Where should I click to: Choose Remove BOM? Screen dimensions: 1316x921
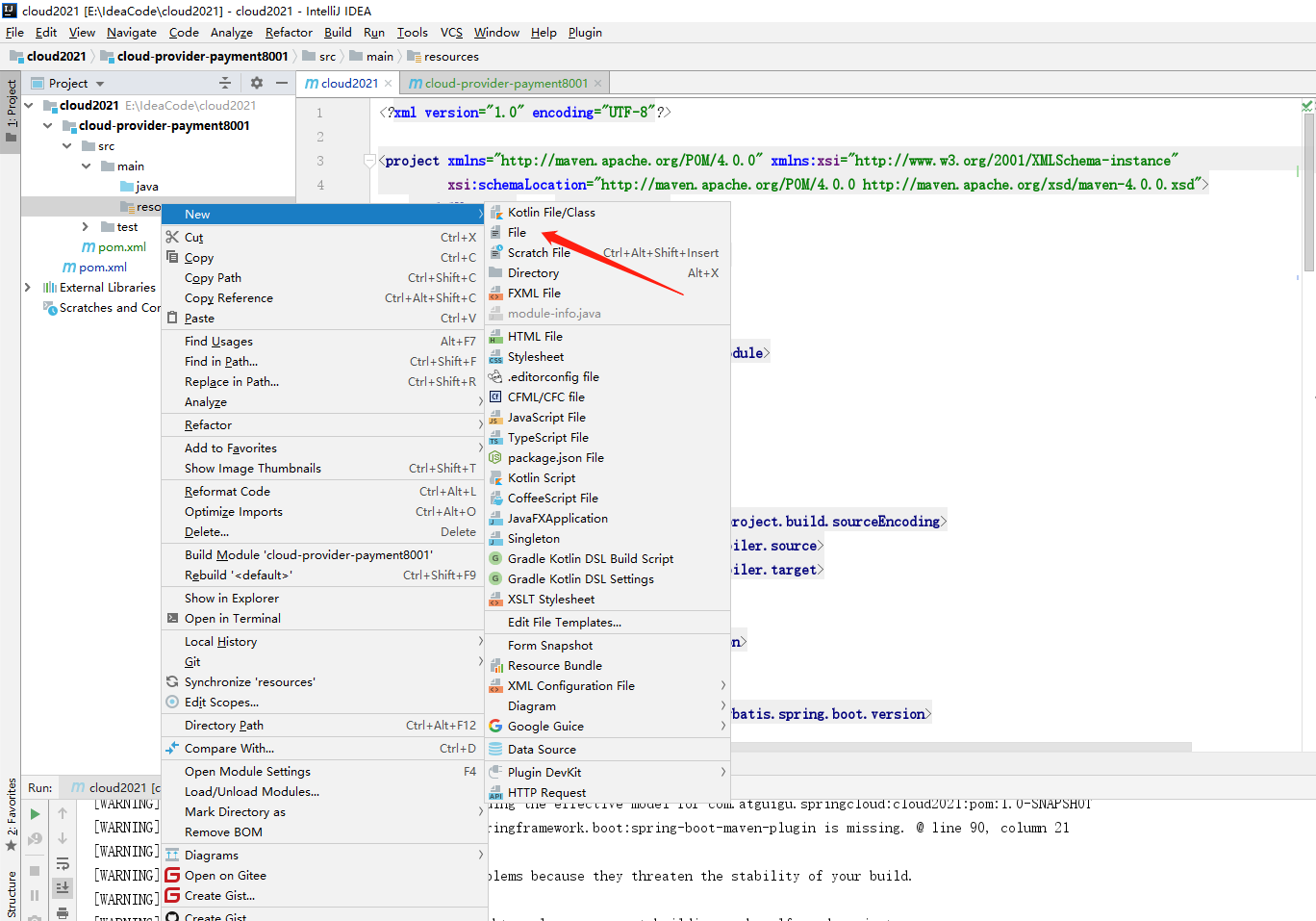[323, 831]
